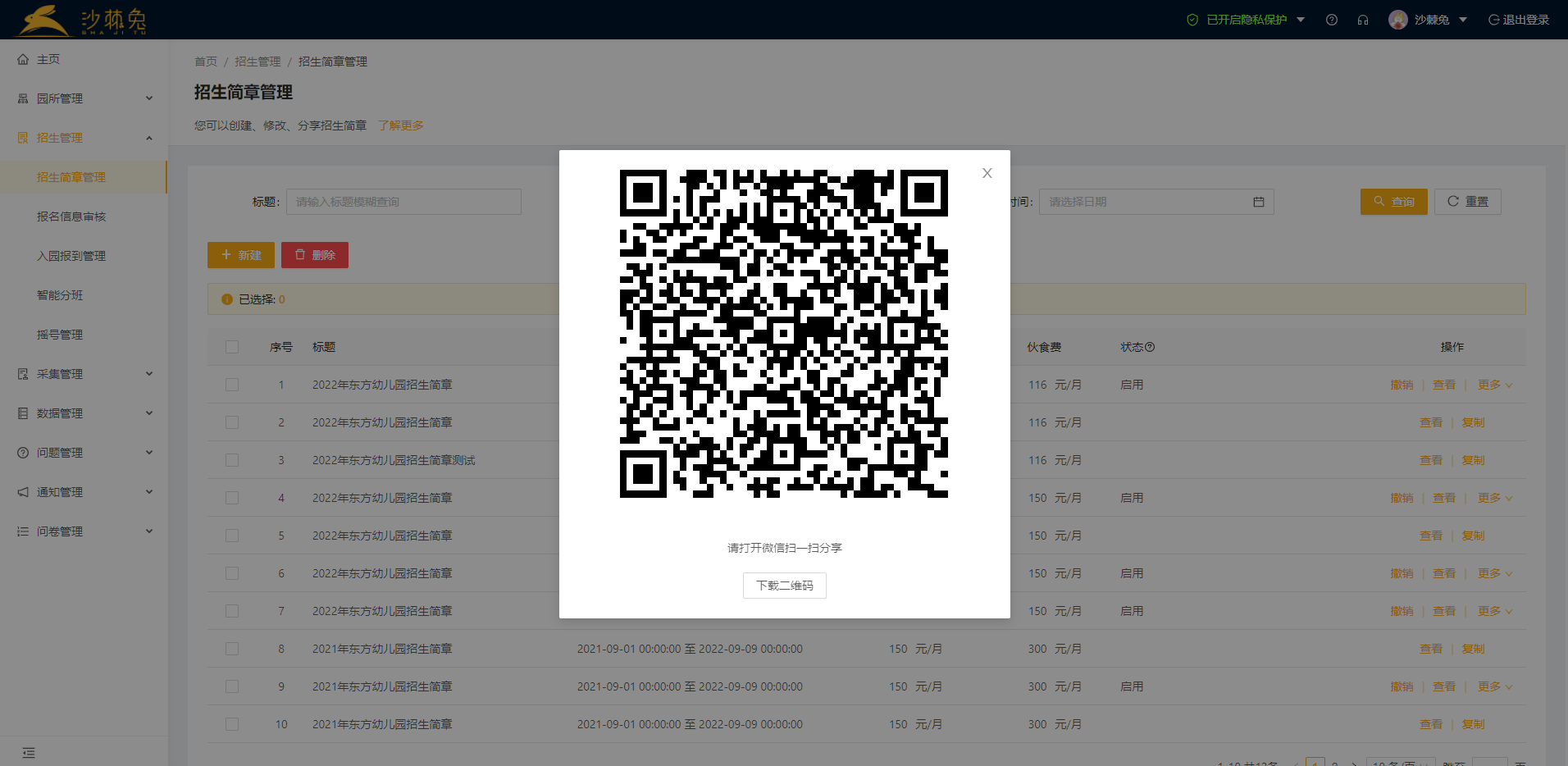This screenshot has height=766, width=1568.
Task: Click the help question-mark icon in header
Action: pos(1332,20)
